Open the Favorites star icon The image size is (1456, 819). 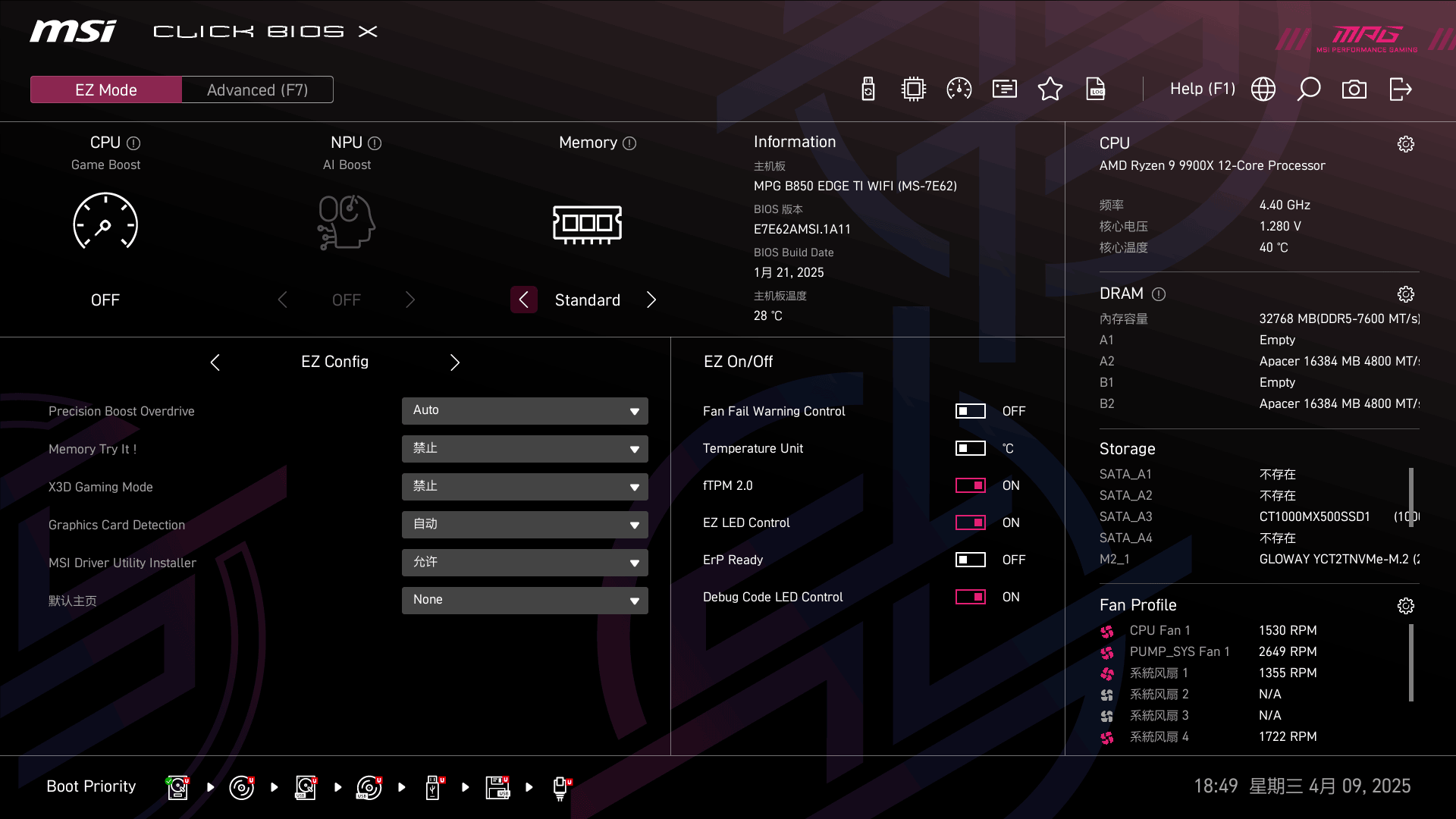[1050, 89]
